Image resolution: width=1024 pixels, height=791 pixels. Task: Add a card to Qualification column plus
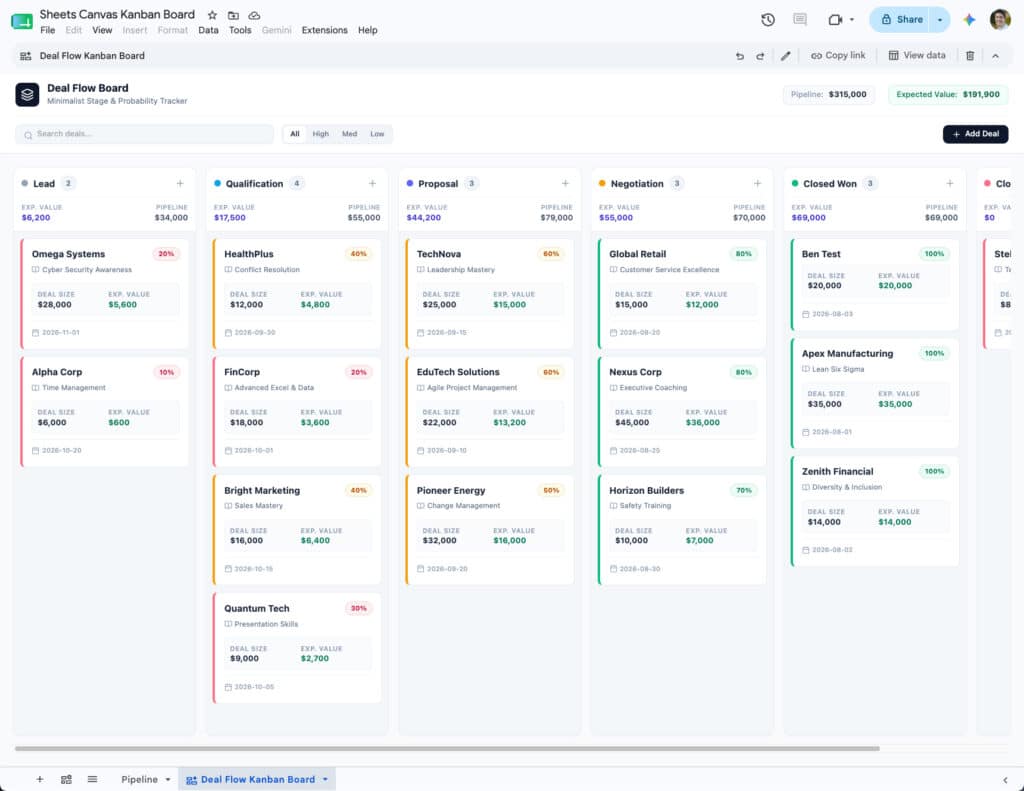(x=372, y=184)
